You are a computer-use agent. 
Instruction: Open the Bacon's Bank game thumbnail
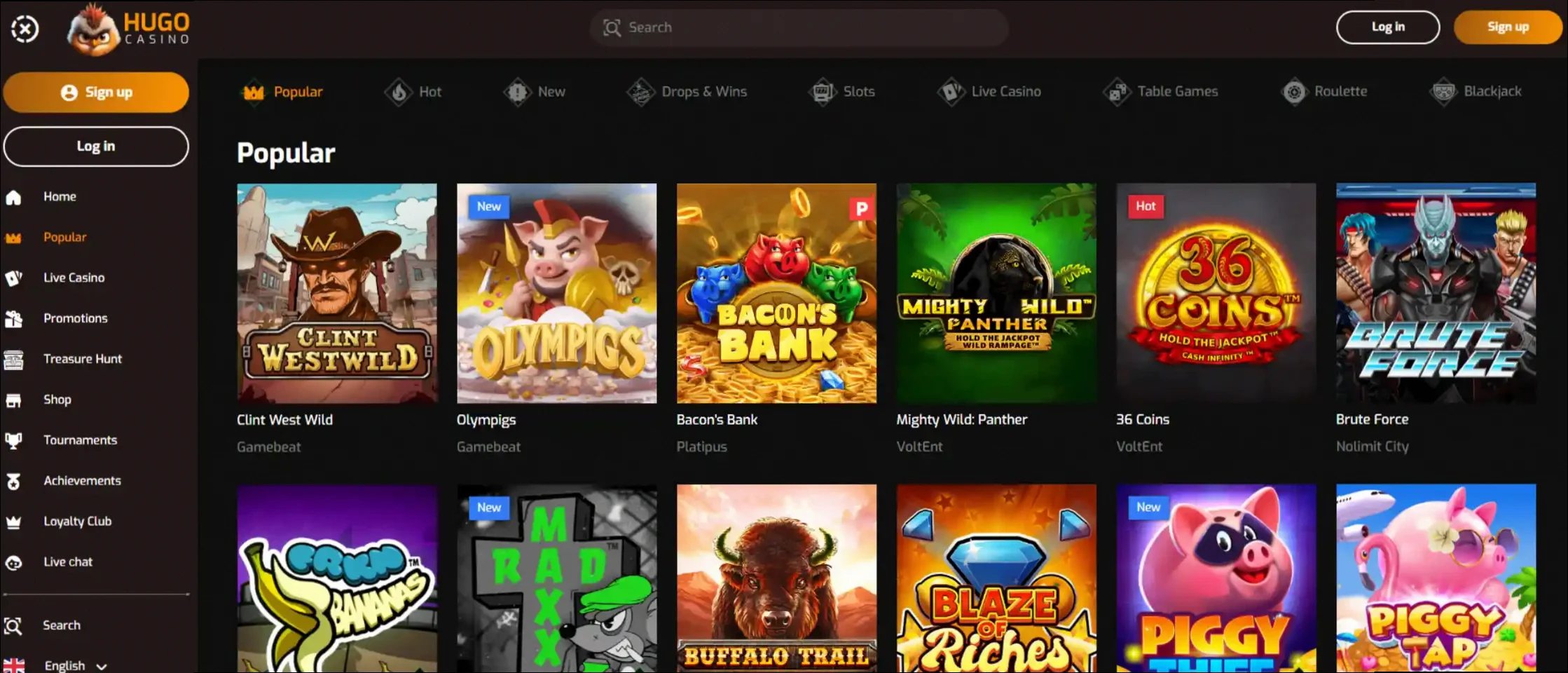click(776, 292)
